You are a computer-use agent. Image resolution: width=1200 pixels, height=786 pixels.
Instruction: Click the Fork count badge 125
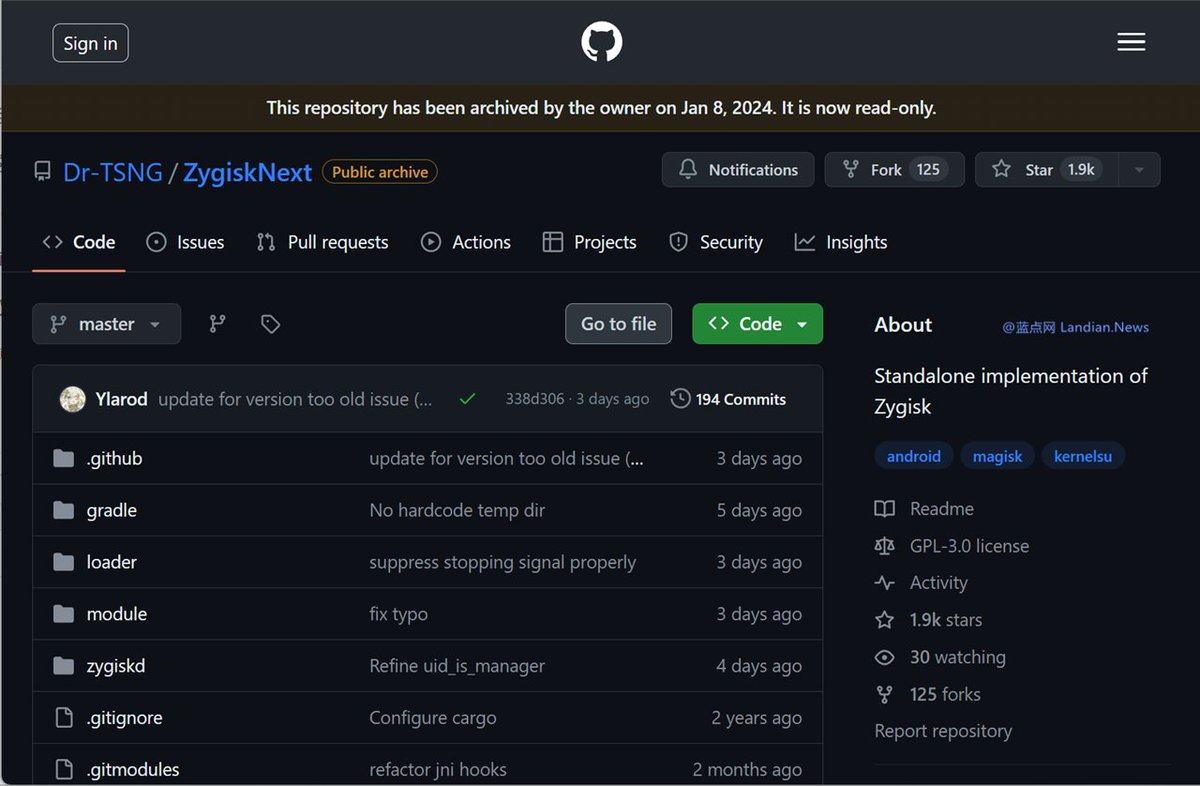(928, 170)
